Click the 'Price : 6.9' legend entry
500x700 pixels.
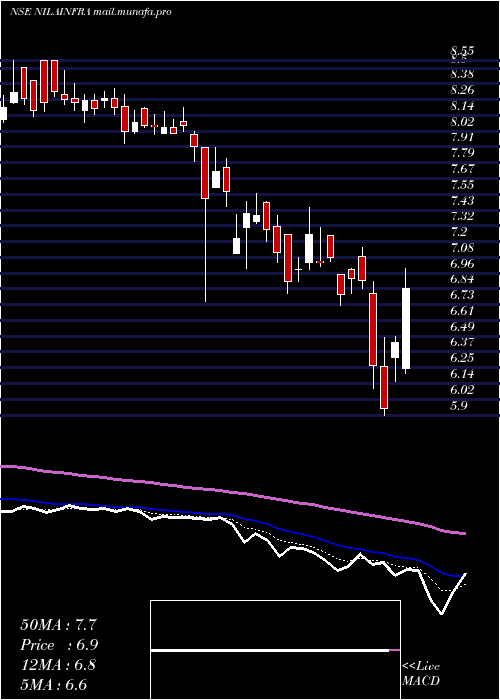coord(59,645)
